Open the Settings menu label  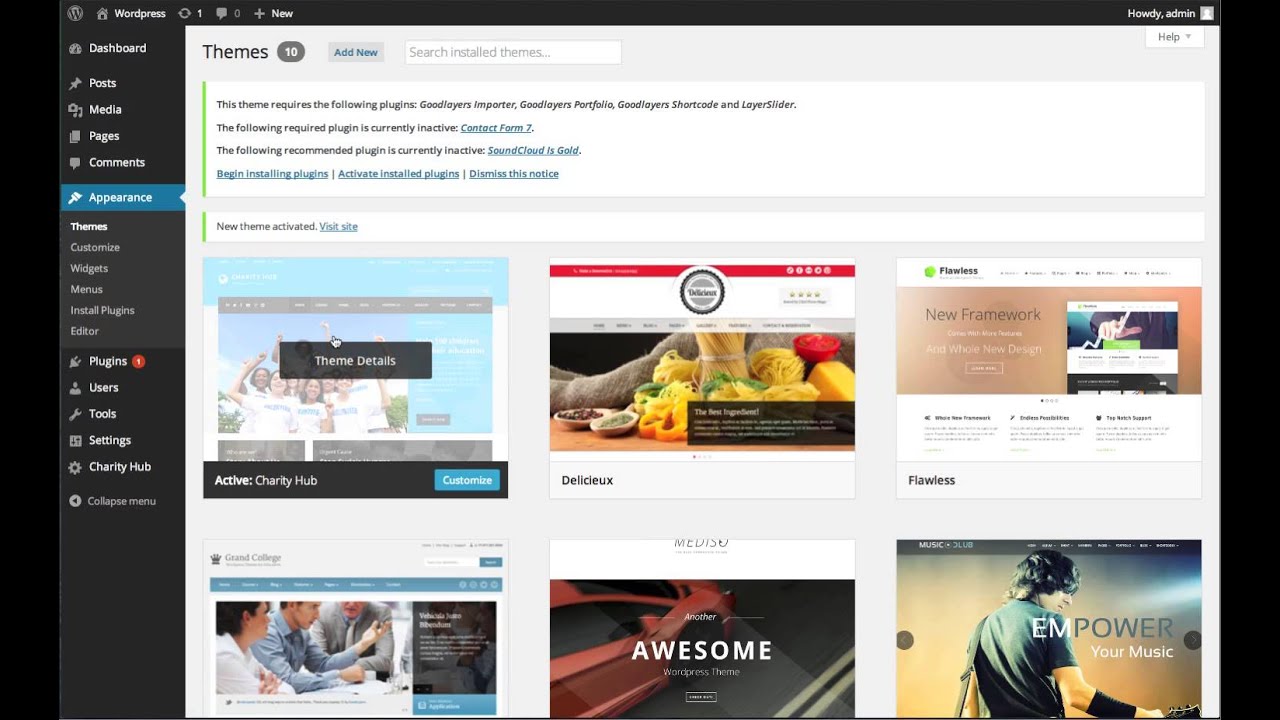click(x=110, y=440)
